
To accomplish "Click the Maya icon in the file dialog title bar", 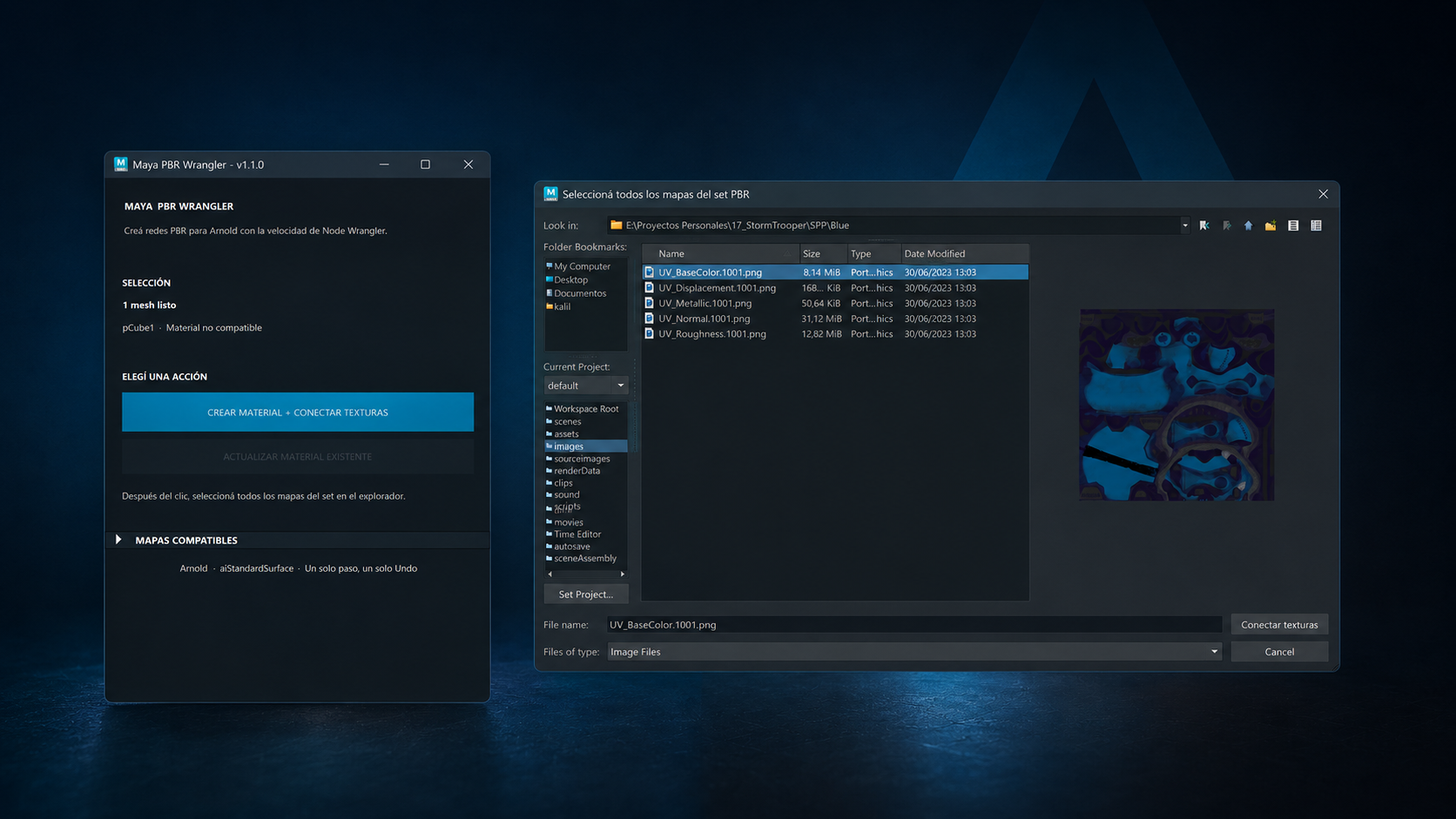I will pyautogui.click(x=550, y=193).
